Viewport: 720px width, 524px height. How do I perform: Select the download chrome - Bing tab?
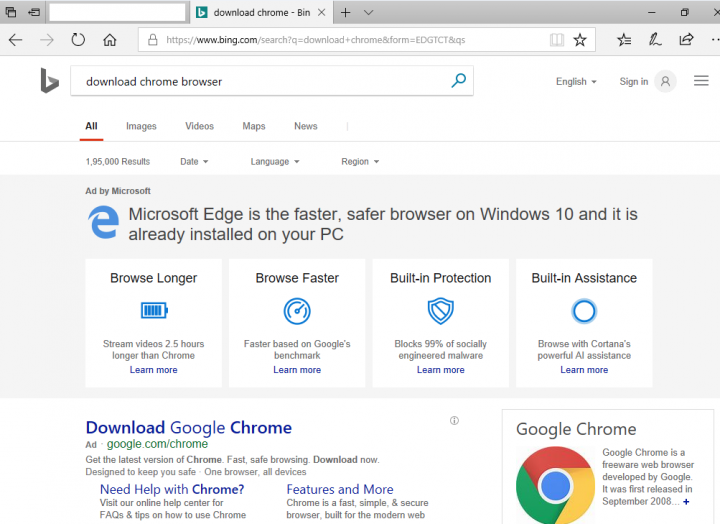coord(261,12)
